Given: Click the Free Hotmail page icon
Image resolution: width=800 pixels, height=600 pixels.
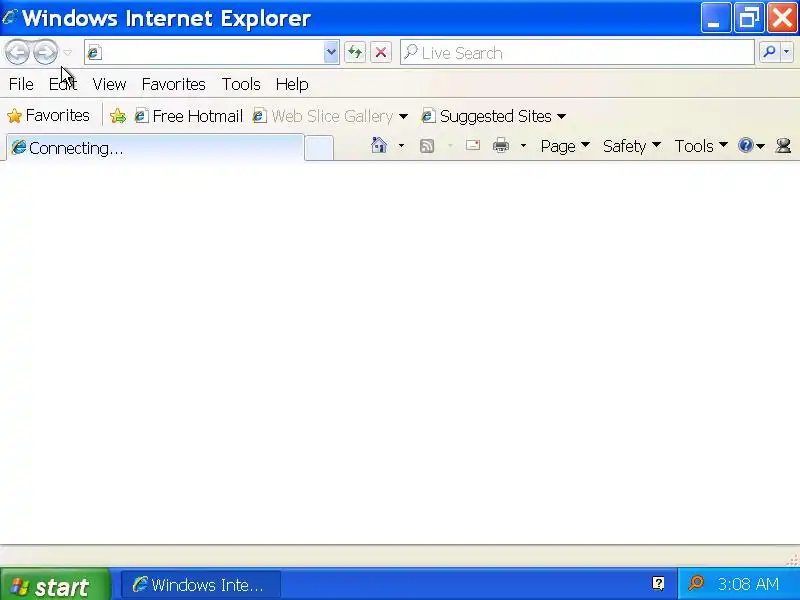Looking at the screenshot, I should pos(141,116).
